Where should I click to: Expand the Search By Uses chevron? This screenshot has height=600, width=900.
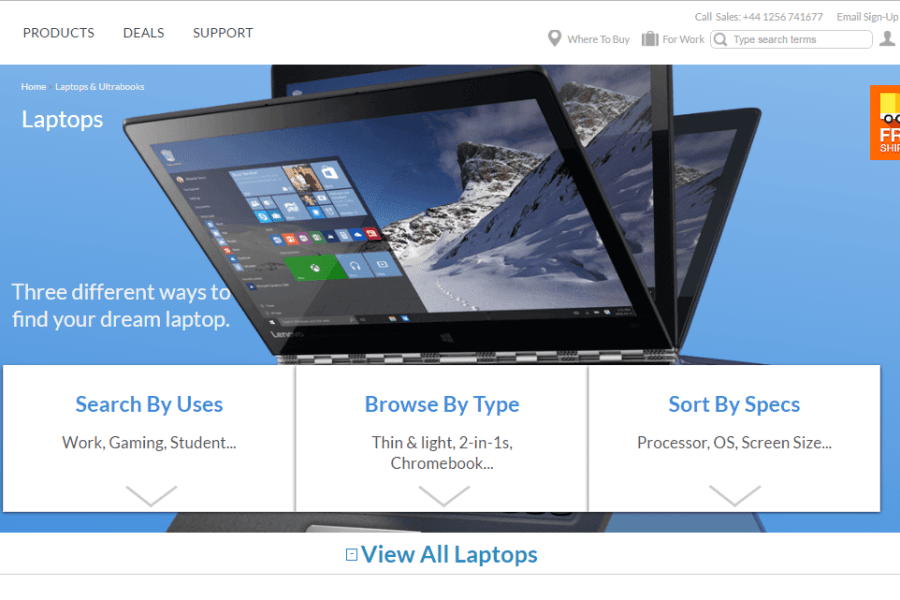[x=151, y=496]
